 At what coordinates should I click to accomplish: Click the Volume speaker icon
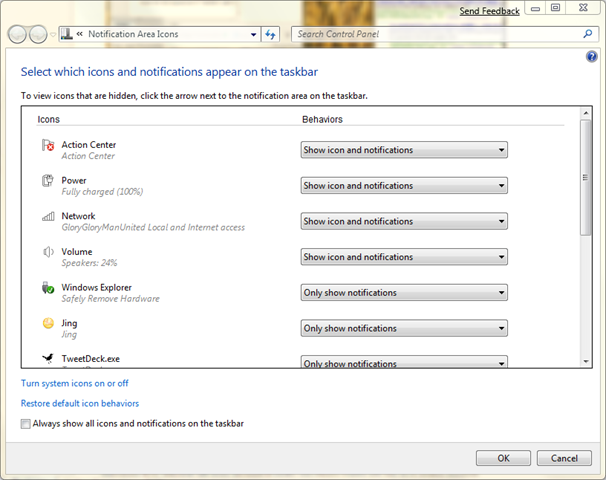point(48,252)
